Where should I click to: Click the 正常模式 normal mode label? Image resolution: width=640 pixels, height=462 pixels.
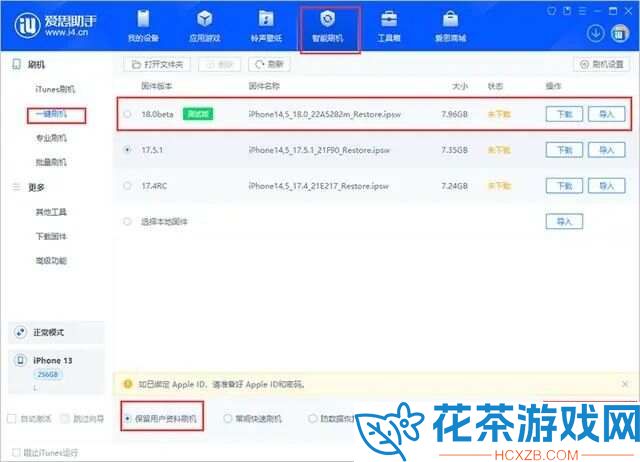click(x=49, y=332)
